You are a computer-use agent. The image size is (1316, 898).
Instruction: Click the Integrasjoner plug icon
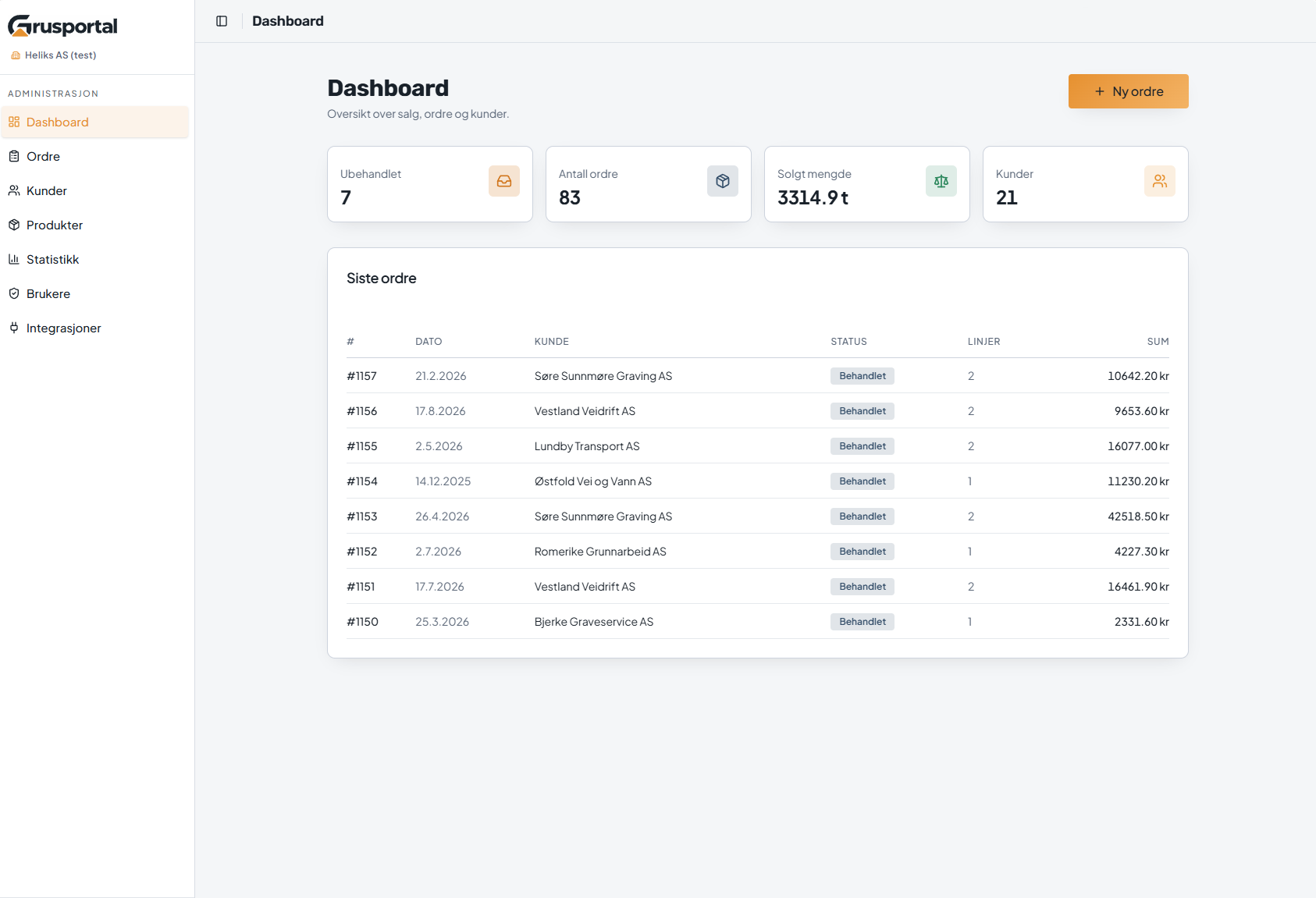tap(14, 328)
